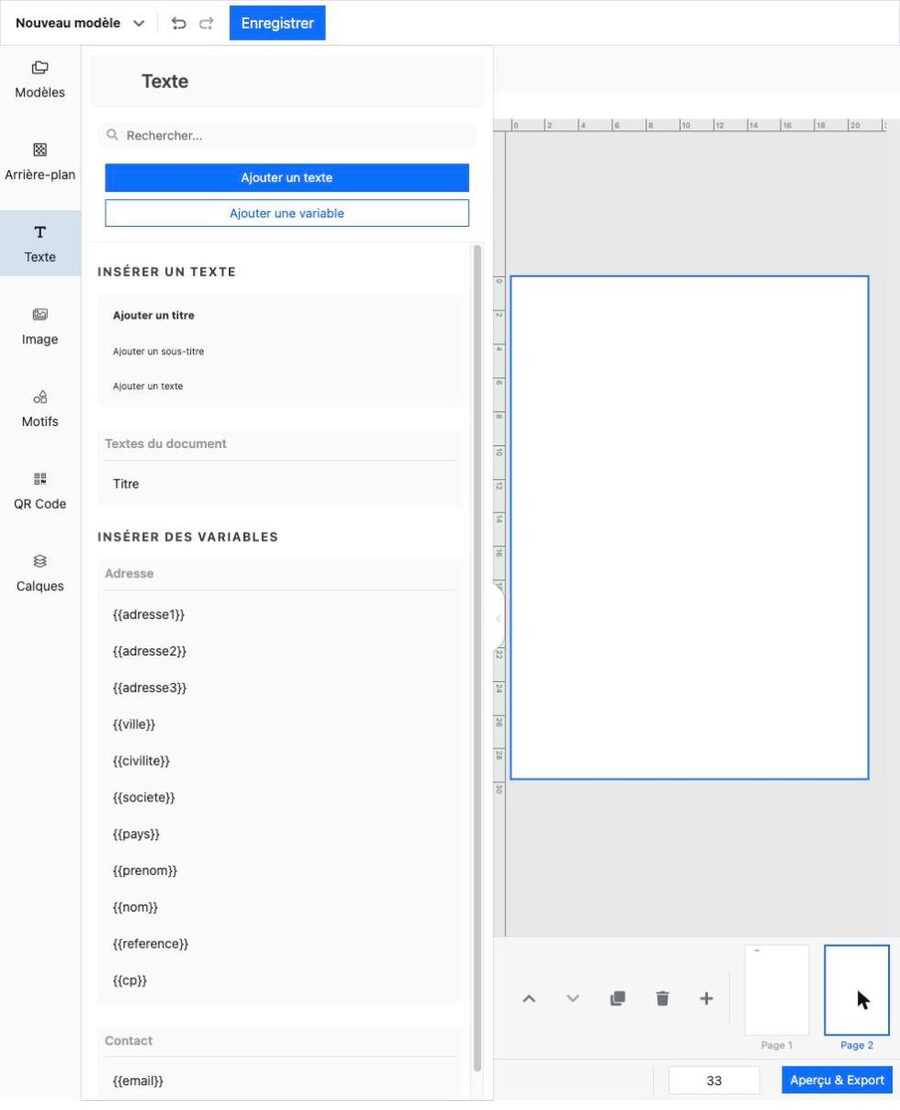Select the Page 2 thumbnail

click(857, 990)
